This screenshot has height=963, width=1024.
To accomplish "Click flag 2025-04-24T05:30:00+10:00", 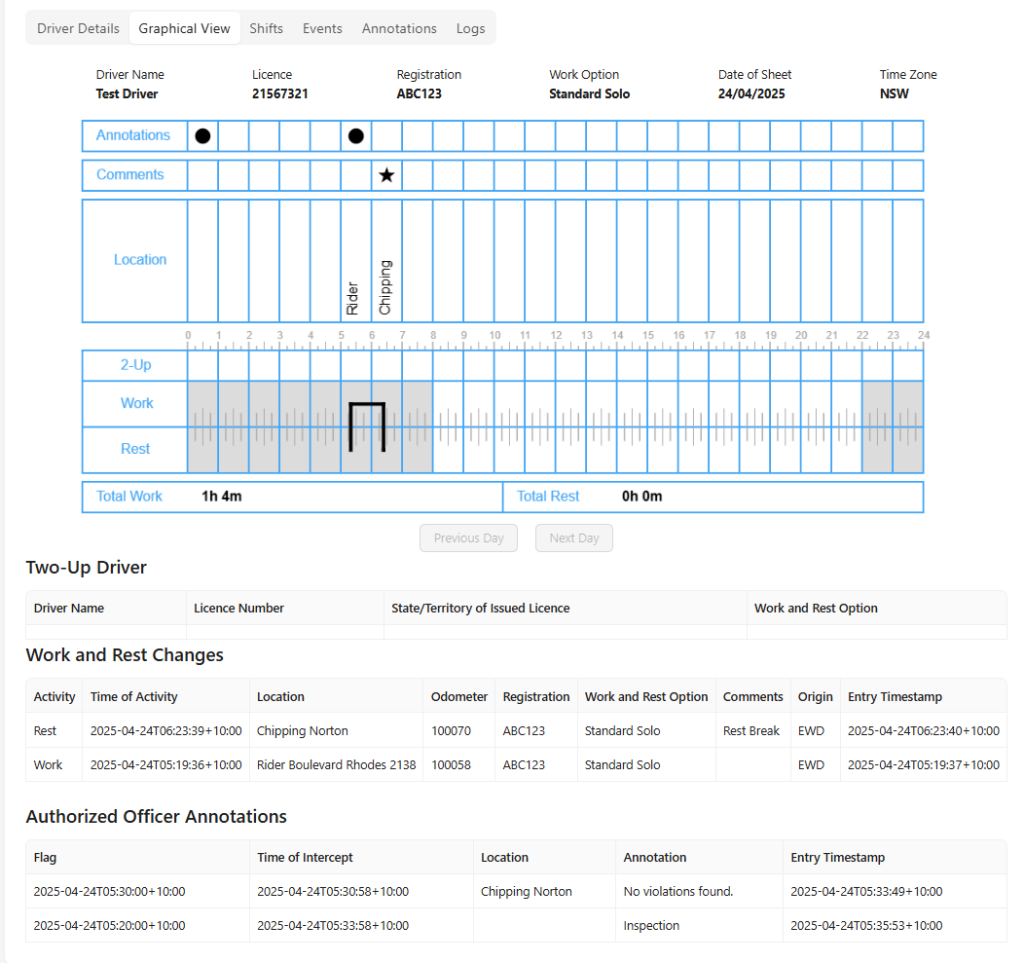I will [x=109, y=891].
